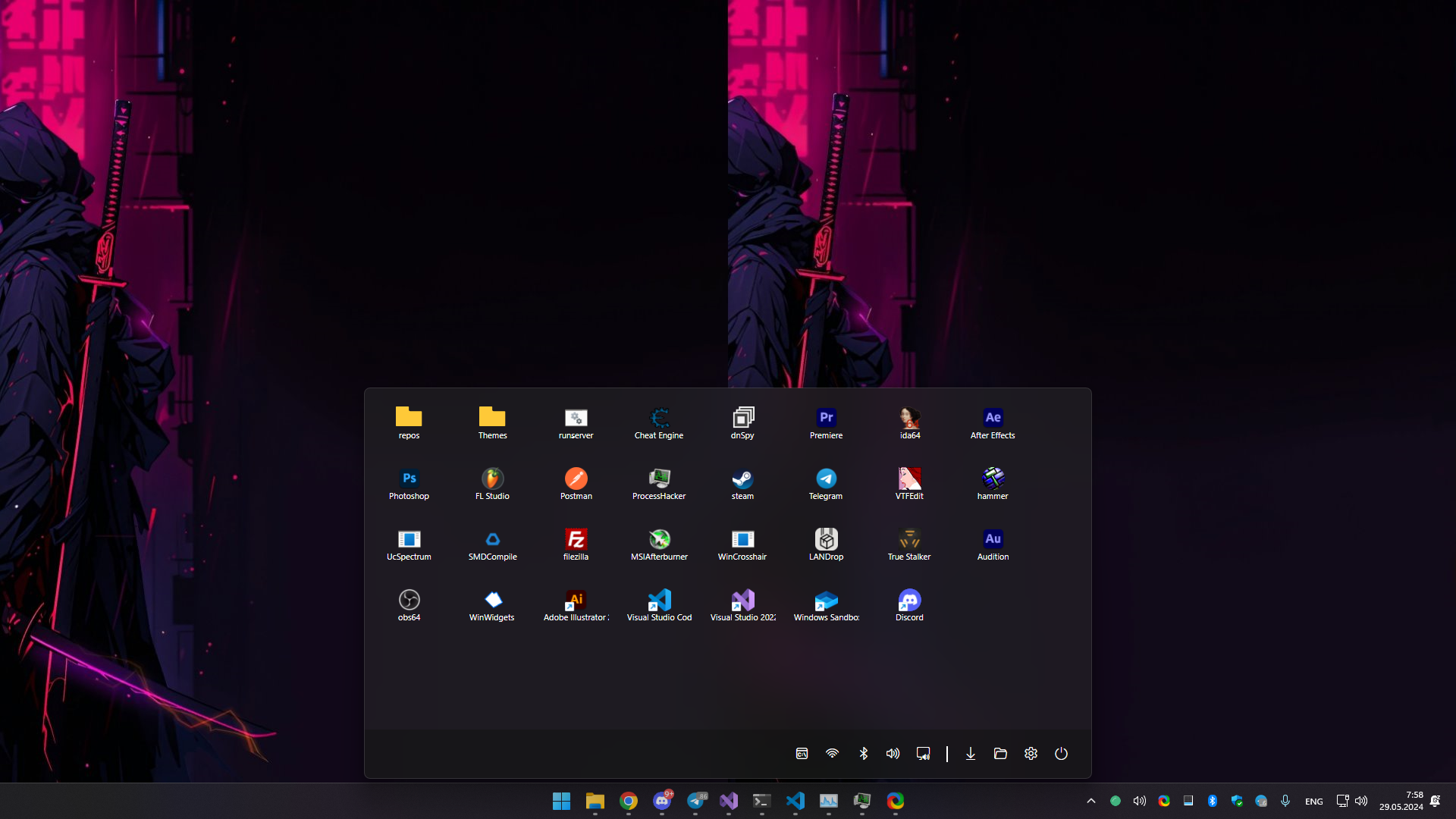Image resolution: width=1456 pixels, height=819 pixels.
Task: Launch filezilla
Action: tap(576, 544)
